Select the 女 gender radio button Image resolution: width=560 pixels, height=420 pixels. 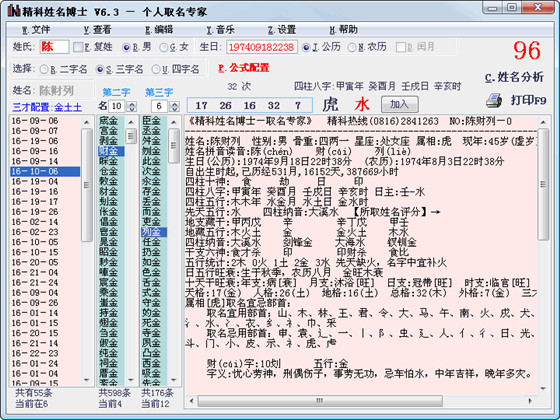174,47
